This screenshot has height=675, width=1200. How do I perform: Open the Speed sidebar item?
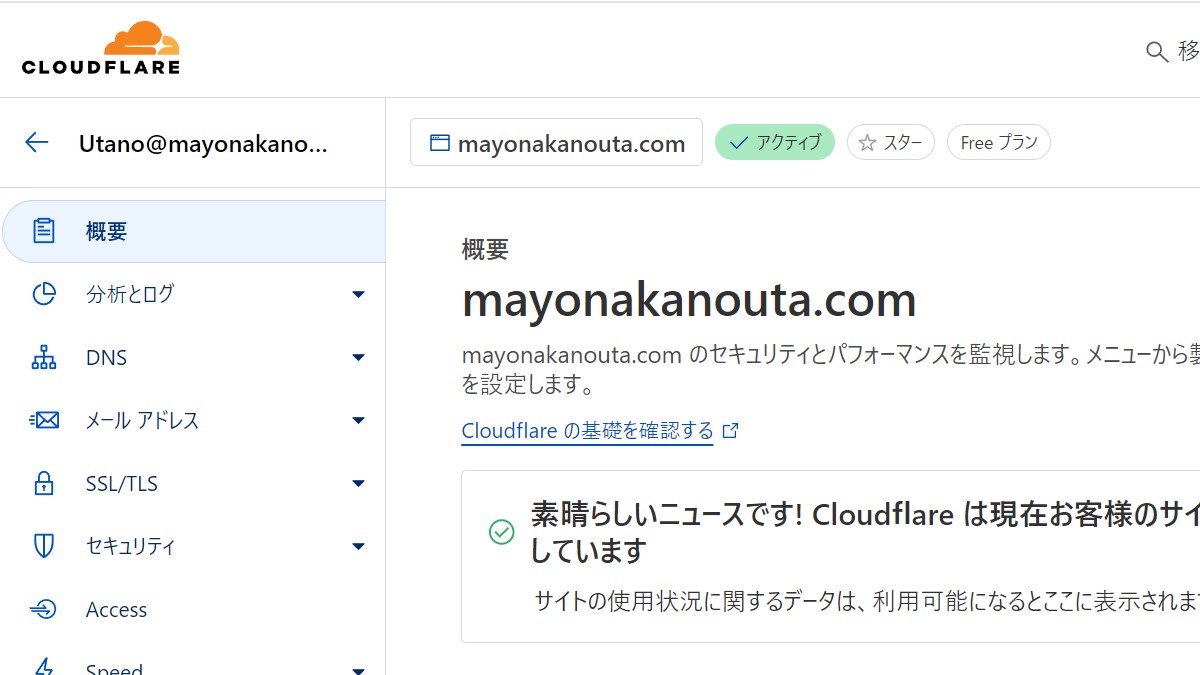(193, 660)
